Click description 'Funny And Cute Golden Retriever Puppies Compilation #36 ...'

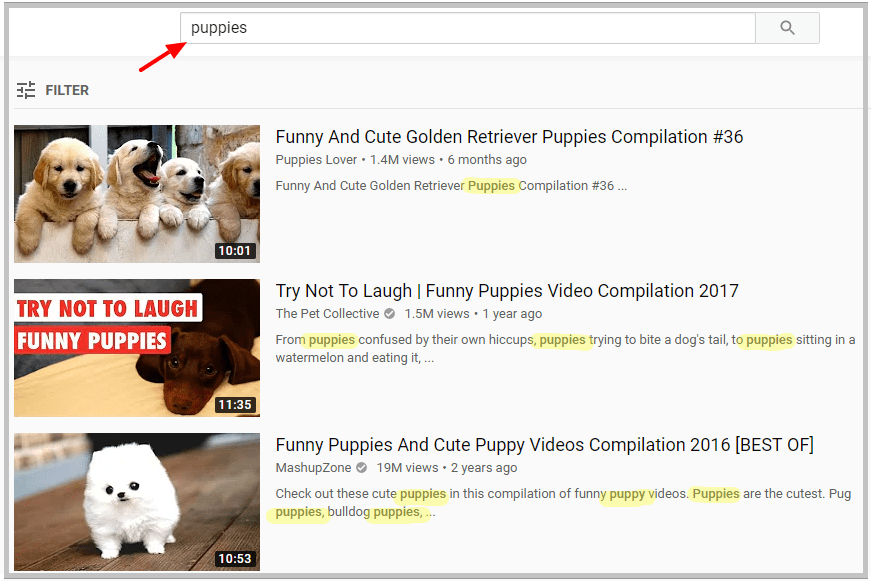tap(451, 186)
